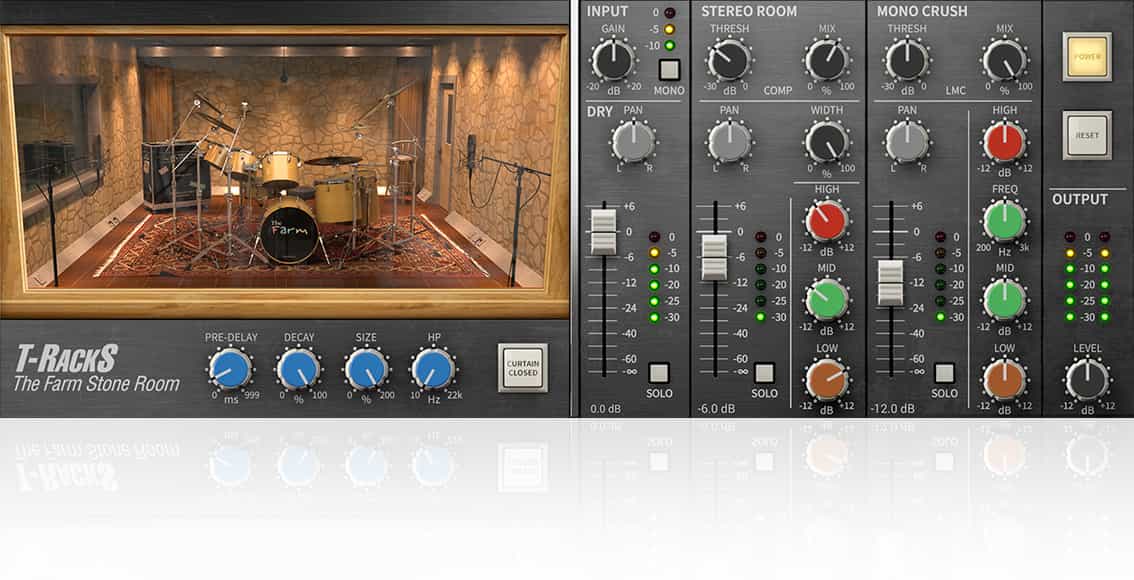Click the Mono Crush High EQ red knob
Viewport: 1134px width, 580px height.
point(1005,142)
